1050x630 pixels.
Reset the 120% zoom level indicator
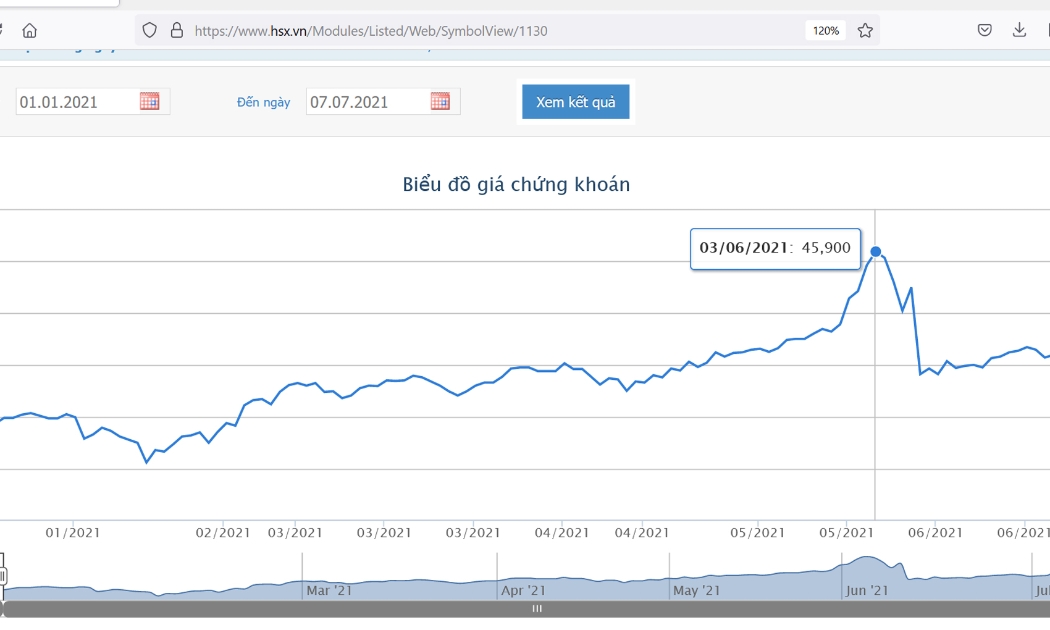(826, 31)
